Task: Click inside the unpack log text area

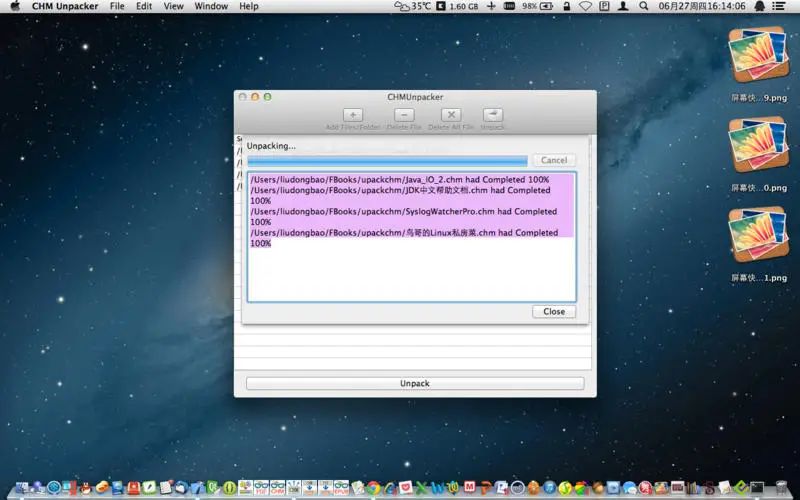Action: [412, 237]
